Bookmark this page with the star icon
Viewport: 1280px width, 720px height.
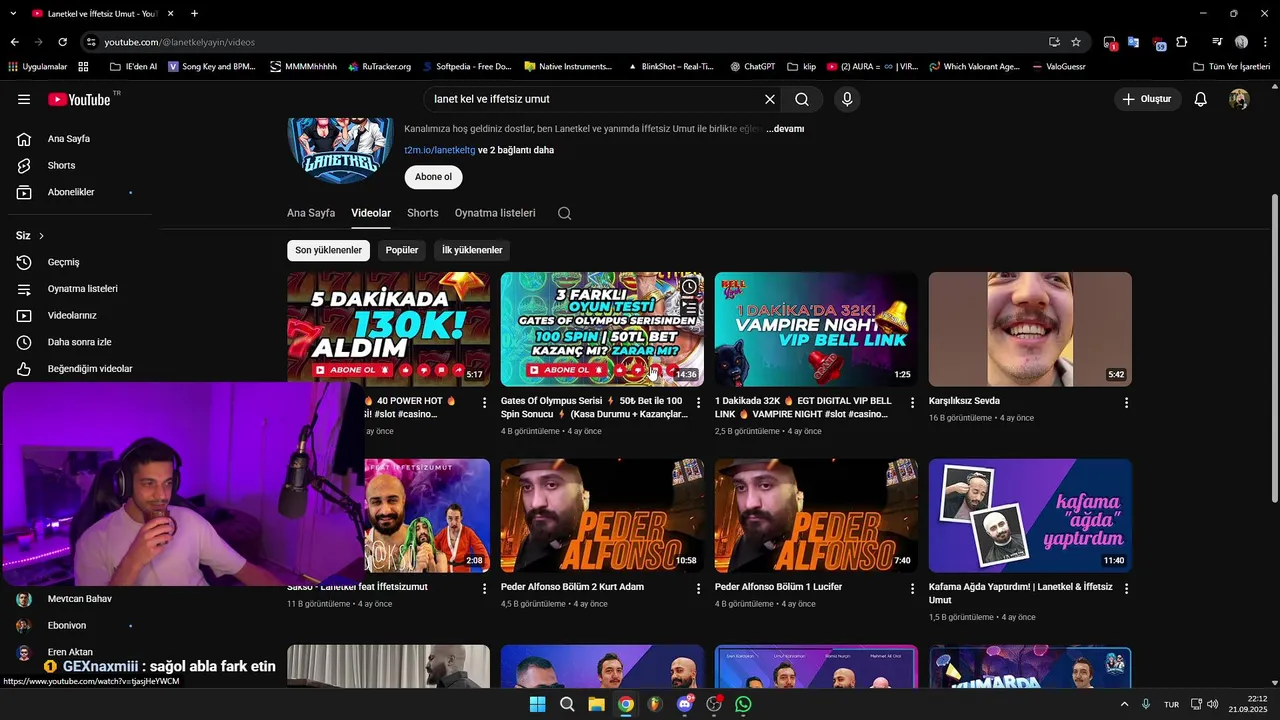click(1076, 42)
